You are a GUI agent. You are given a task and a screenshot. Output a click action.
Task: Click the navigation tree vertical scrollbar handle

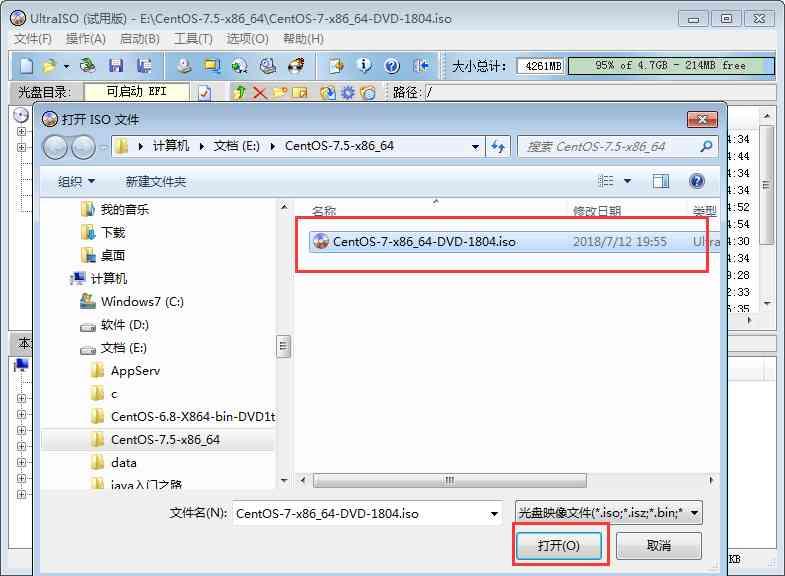click(283, 346)
